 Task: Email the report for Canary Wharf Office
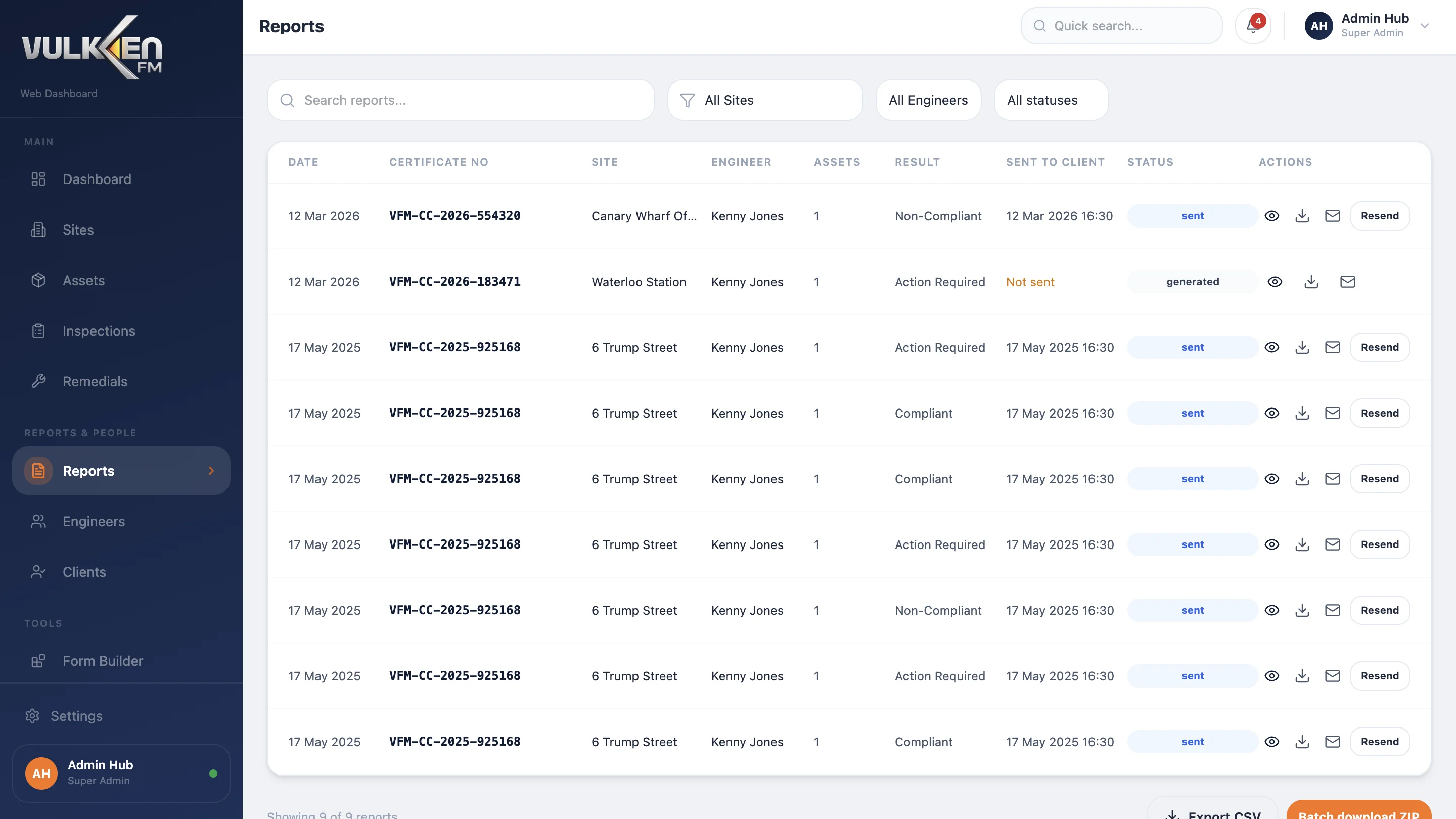tap(1332, 215)
